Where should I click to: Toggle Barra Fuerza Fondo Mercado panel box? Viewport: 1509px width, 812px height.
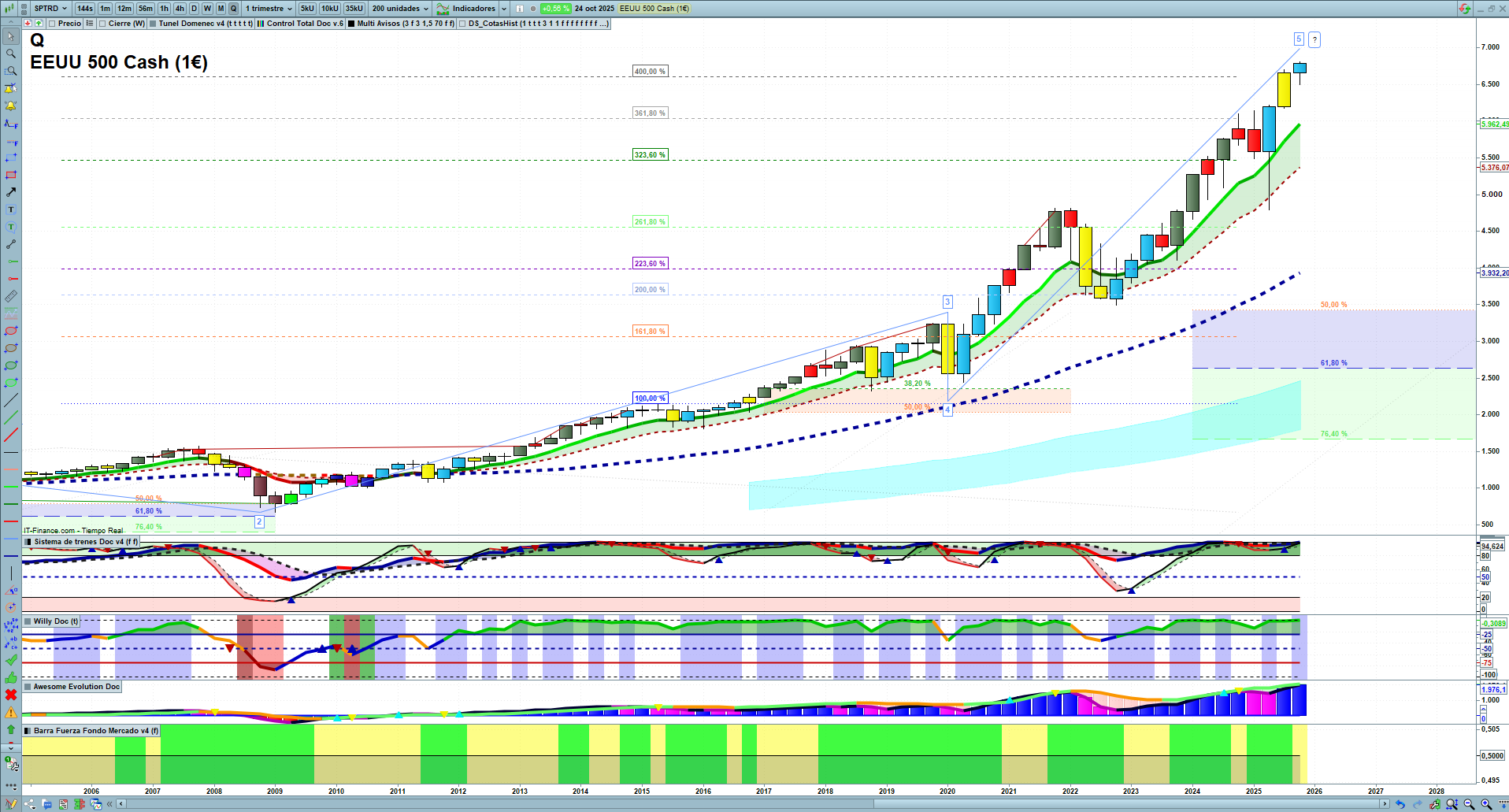(x=28, y=731)
